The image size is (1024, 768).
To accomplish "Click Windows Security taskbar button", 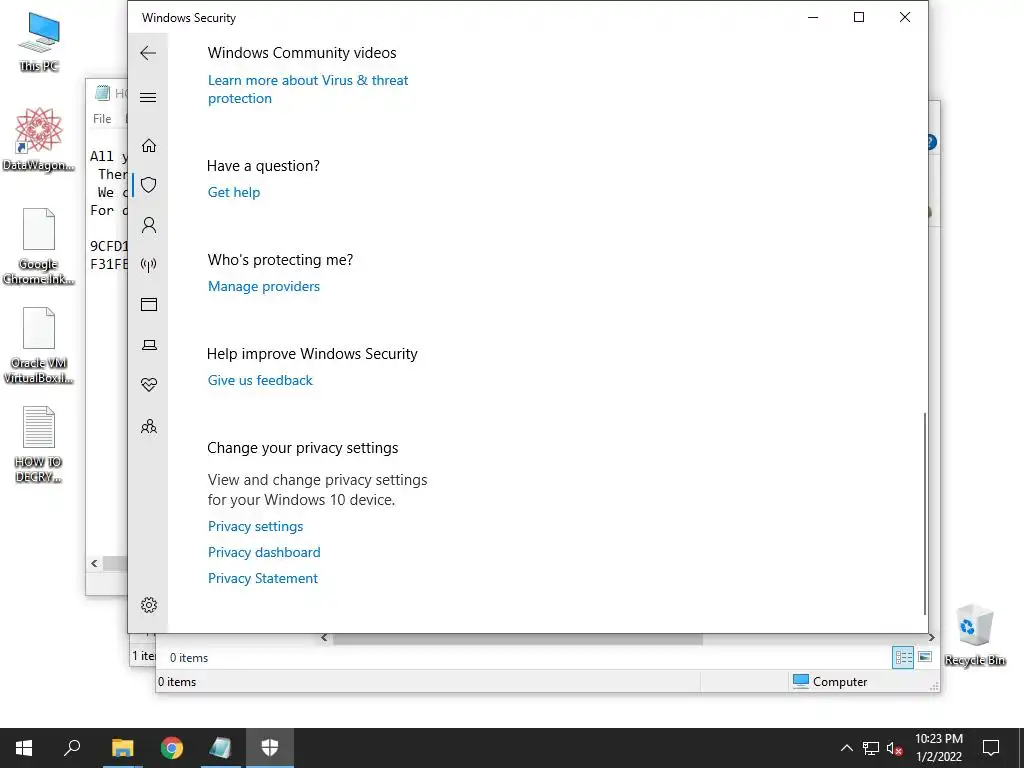I will click(270, 748).
